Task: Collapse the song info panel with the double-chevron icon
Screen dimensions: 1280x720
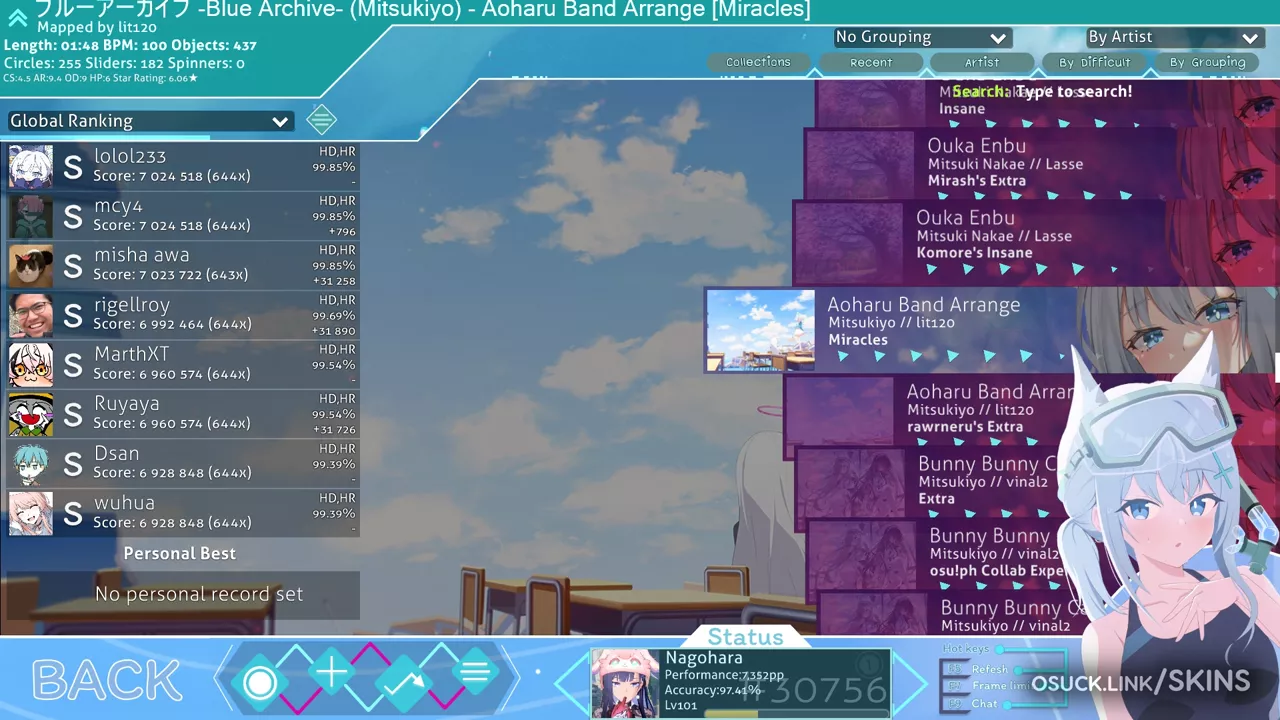Action: 17,17
